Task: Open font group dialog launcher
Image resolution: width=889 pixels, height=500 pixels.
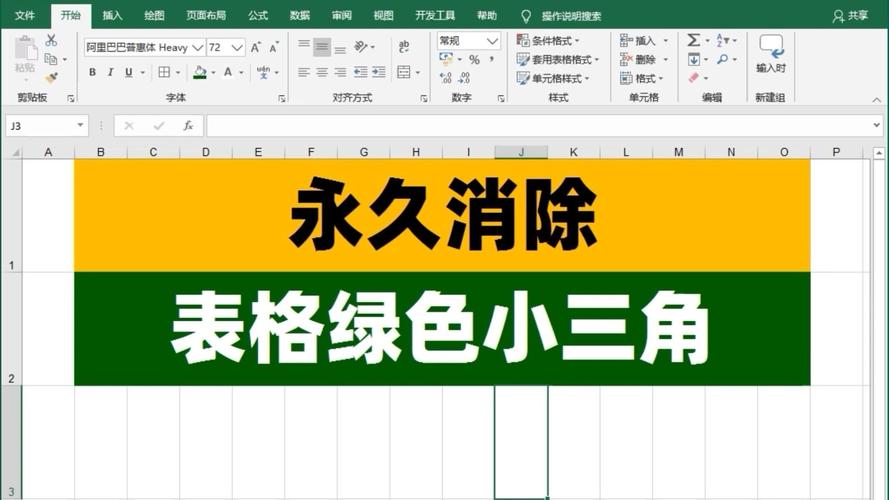Action: tap(282, 99)
